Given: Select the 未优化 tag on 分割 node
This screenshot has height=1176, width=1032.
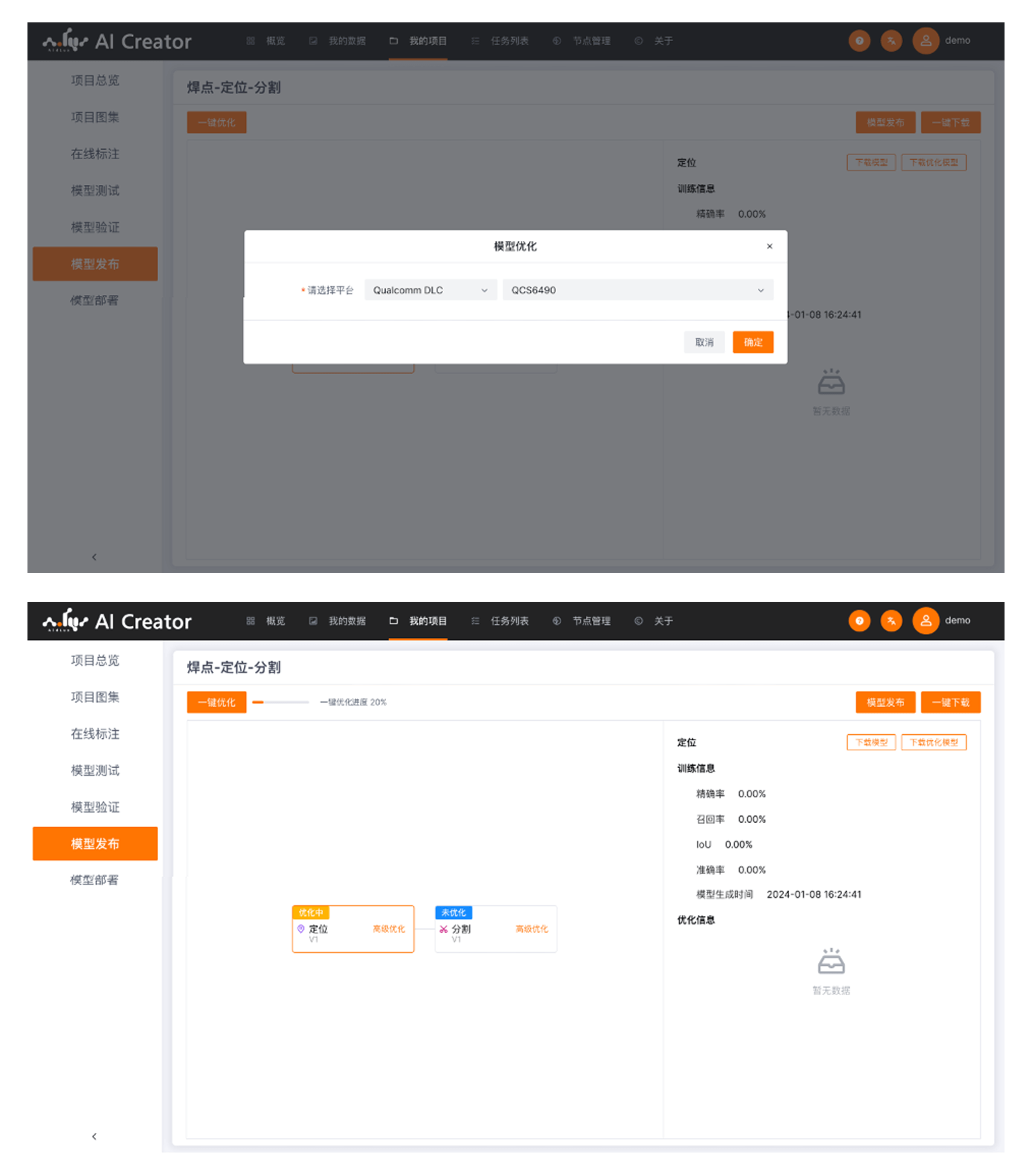Looking at the screenshot, I should (453, 912).
